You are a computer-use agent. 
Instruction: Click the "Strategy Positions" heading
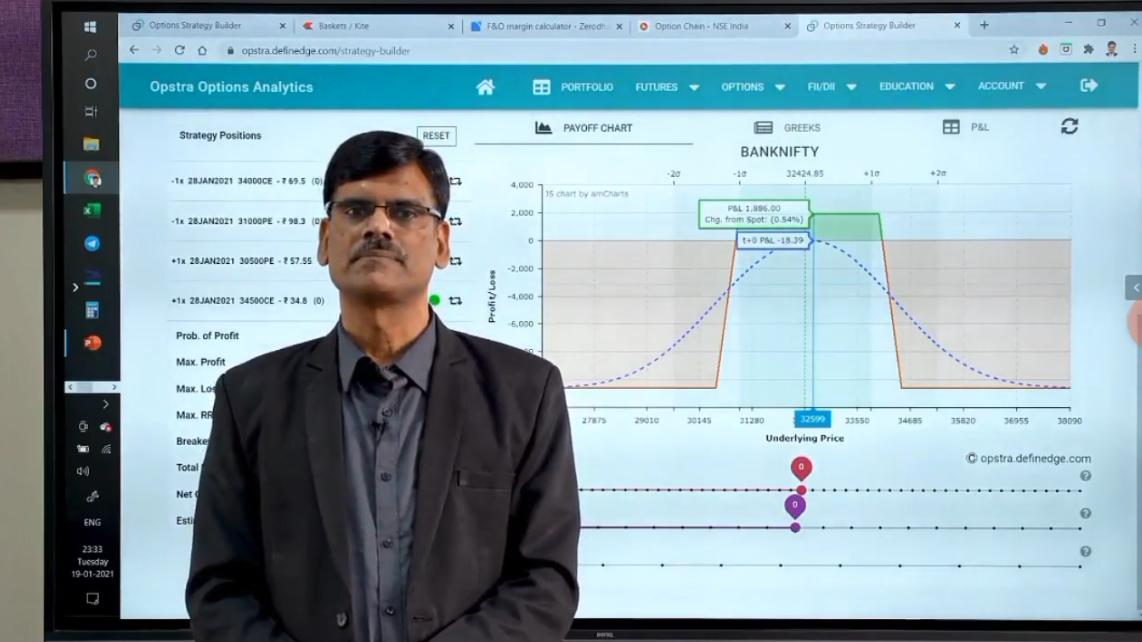(220, 136)
